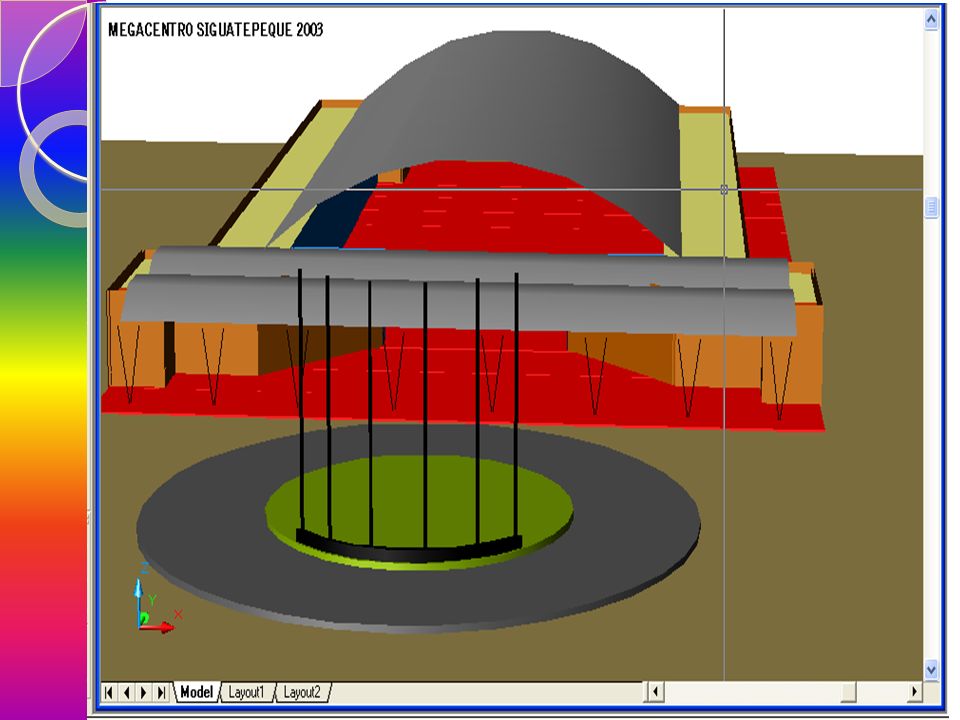
Task: Click vertical scrollbar down arrow
Action: [x=931, y=669]
